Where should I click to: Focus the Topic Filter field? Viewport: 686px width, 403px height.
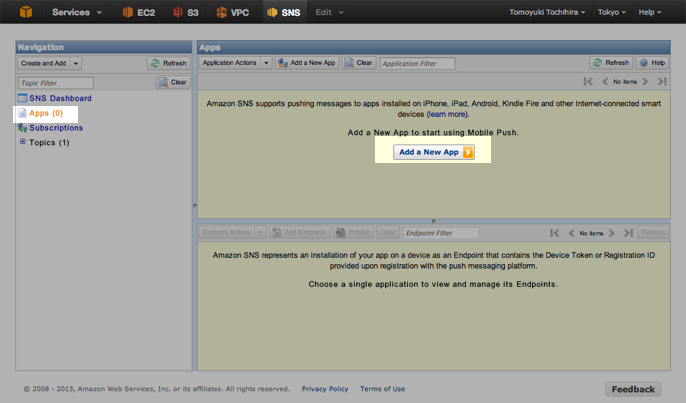(x=56, y=83)
